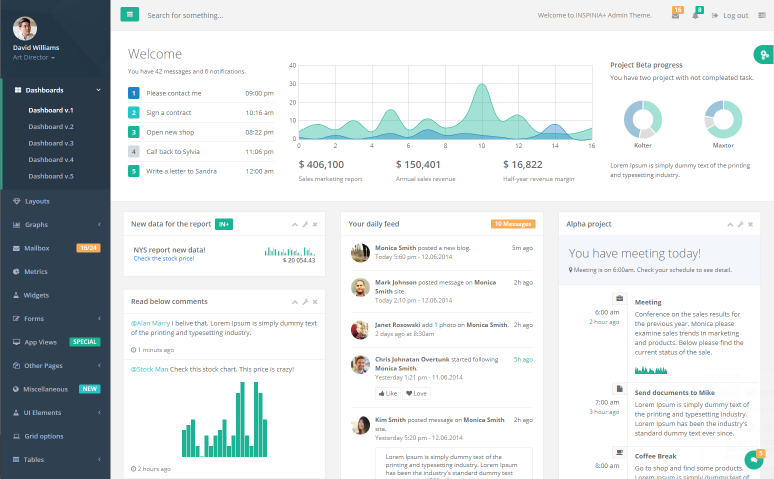Screen dimensions: 774x479
Task: Click the Maxtor donut progress chart
Action: point(723,120)
